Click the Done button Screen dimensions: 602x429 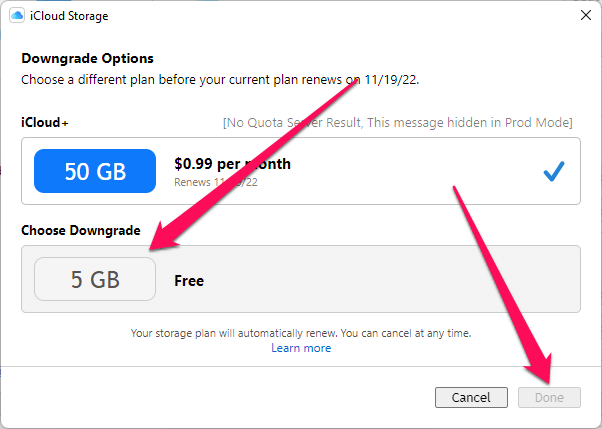tap(549, 397)
